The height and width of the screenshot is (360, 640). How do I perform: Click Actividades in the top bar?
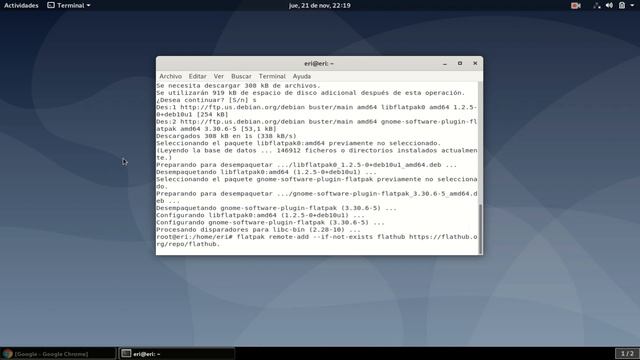pyautogui.click(x=21, y=5)
